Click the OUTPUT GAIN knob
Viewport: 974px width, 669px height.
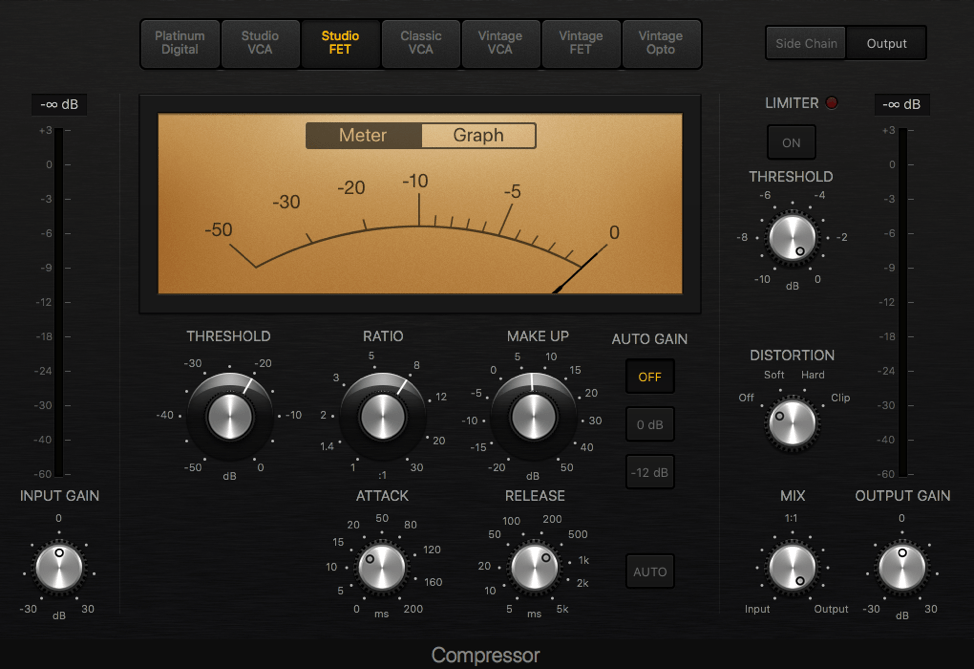pos(902,567)
